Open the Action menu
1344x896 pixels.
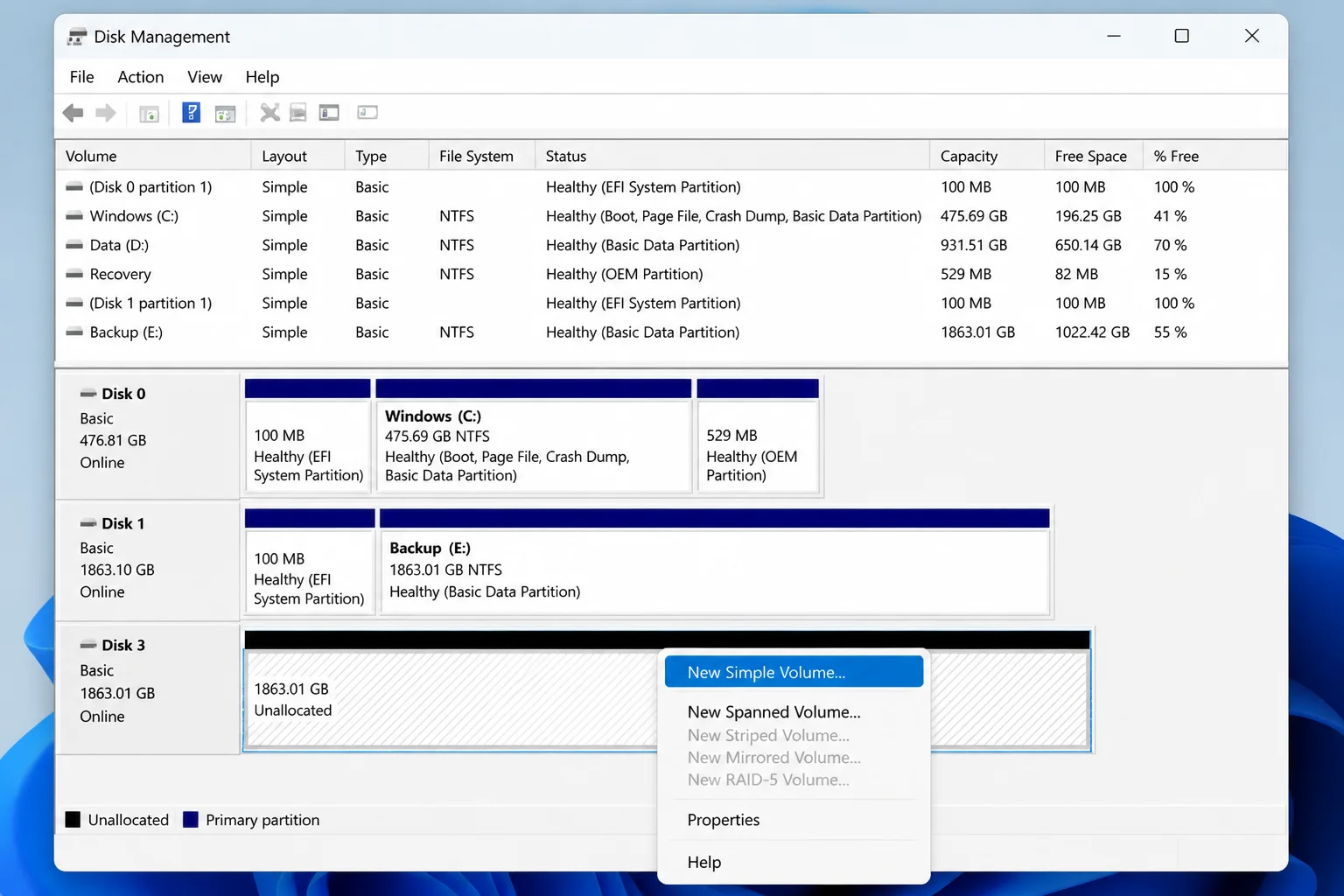(x=141, y=77)
